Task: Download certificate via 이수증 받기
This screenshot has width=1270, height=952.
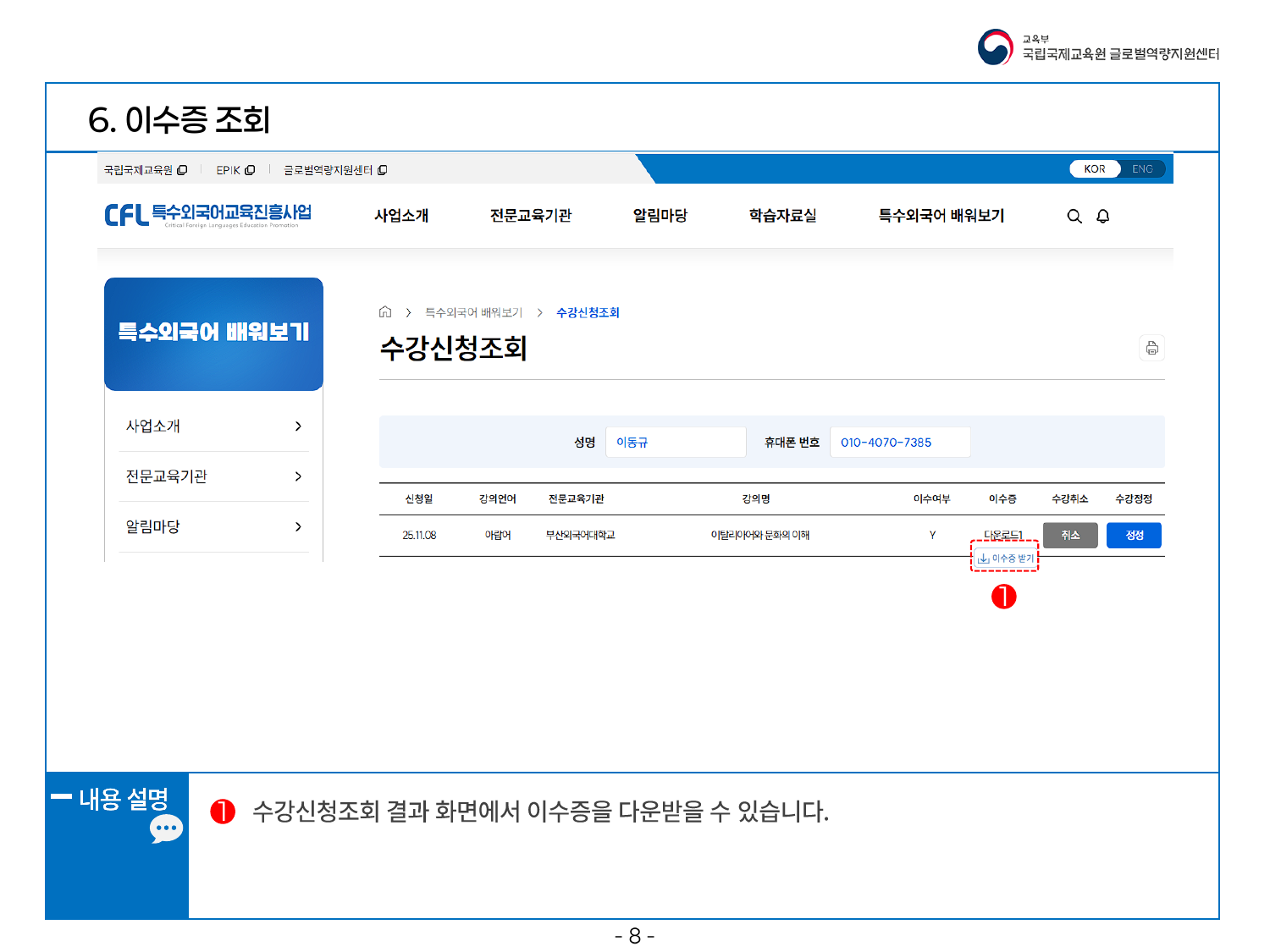Action: coord(1005,559)
